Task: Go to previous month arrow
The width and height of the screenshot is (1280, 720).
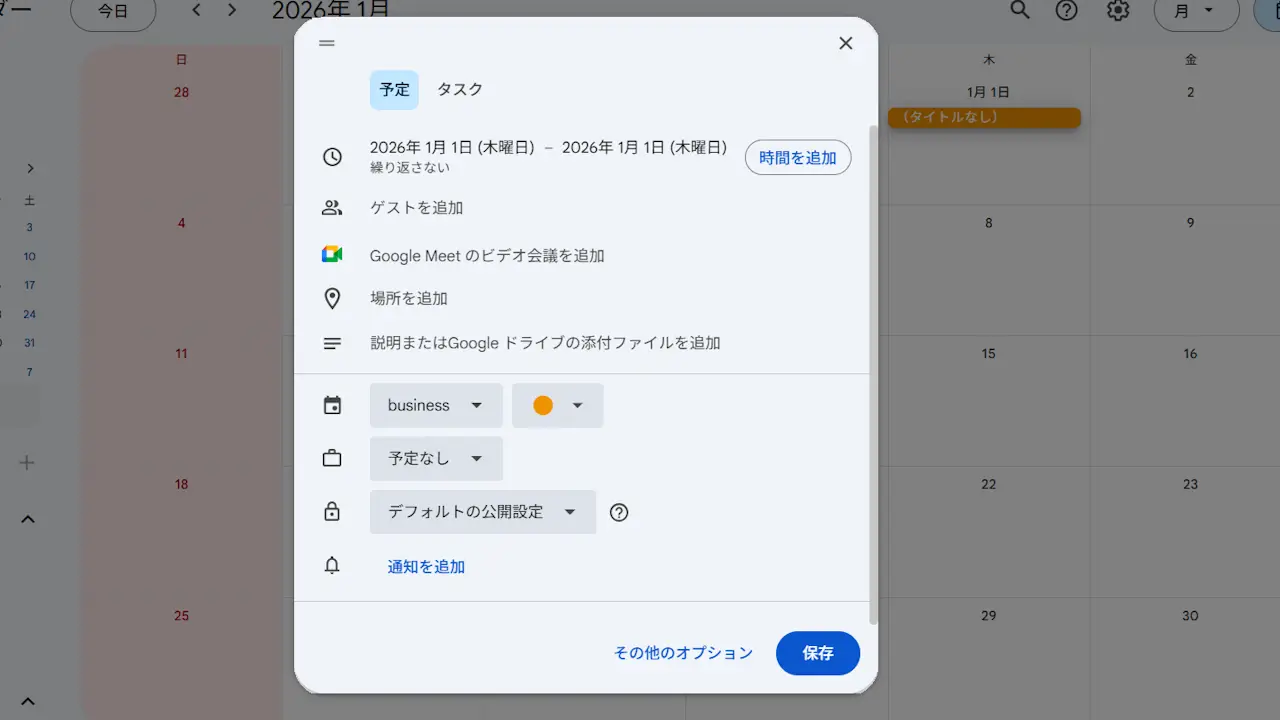Action: click(x=196, y=10)
